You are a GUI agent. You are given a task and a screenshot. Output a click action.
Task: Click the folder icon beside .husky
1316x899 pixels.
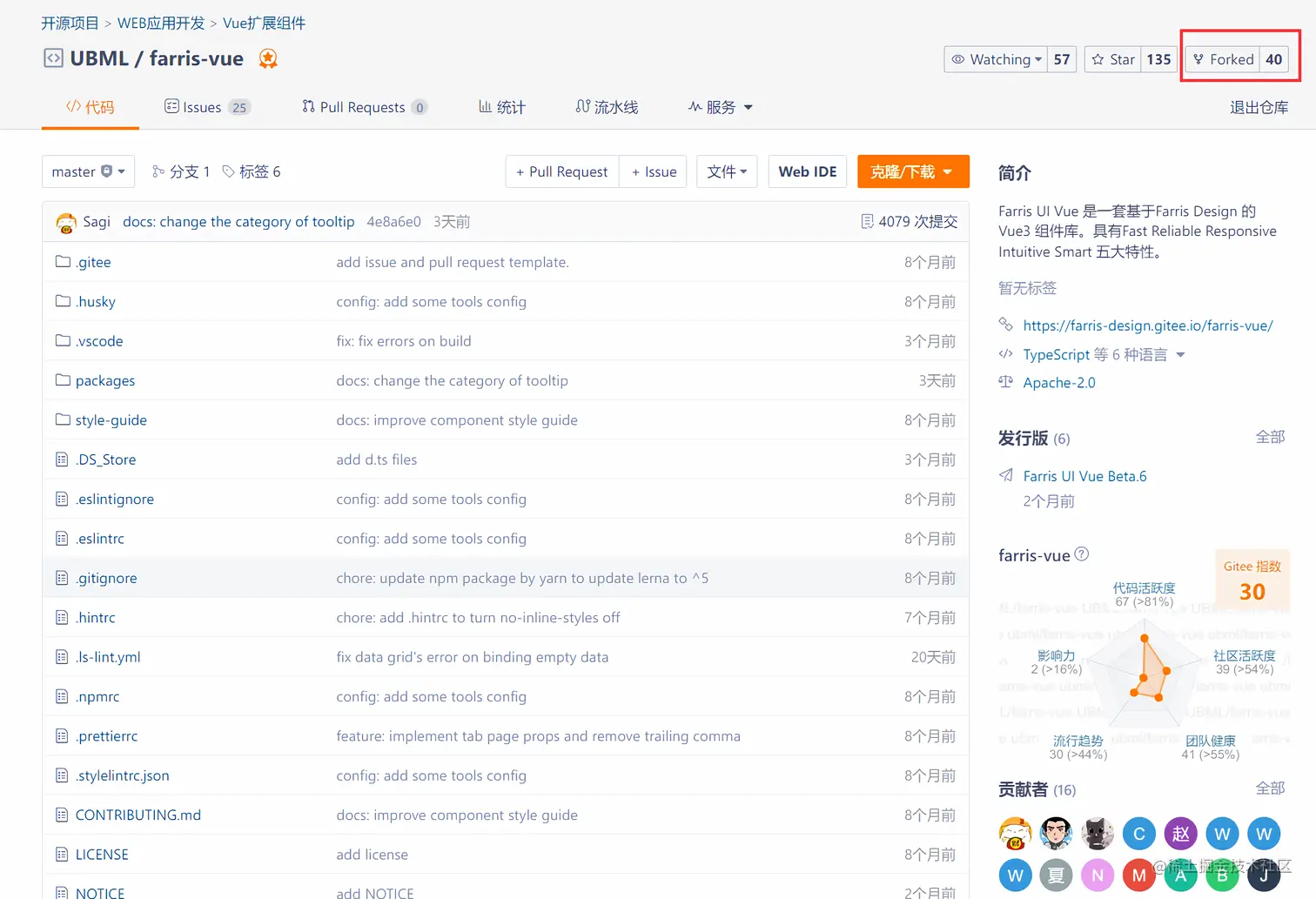pyautogui.click(x=63, y=301)
